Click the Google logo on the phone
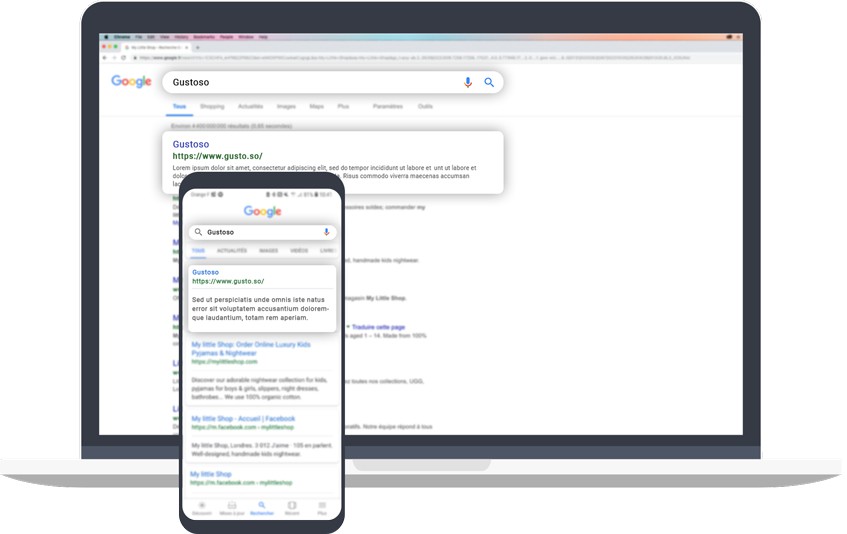This screenshot has height=534, width=847. 263,211
